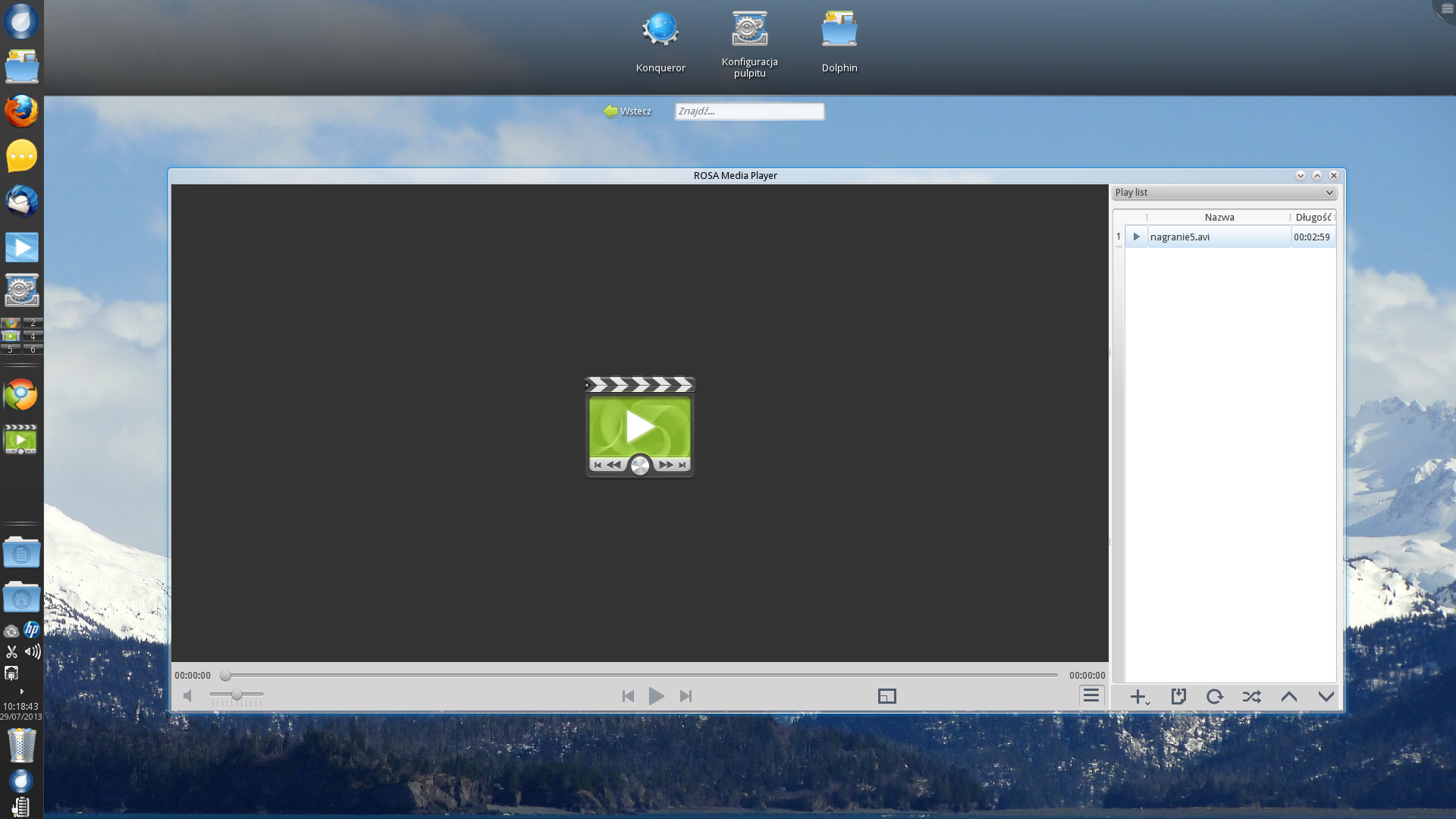Screen dimensions: 1456x819
Task: Enable shuffle mode in the playlist
Action: tap(1251, 696)
